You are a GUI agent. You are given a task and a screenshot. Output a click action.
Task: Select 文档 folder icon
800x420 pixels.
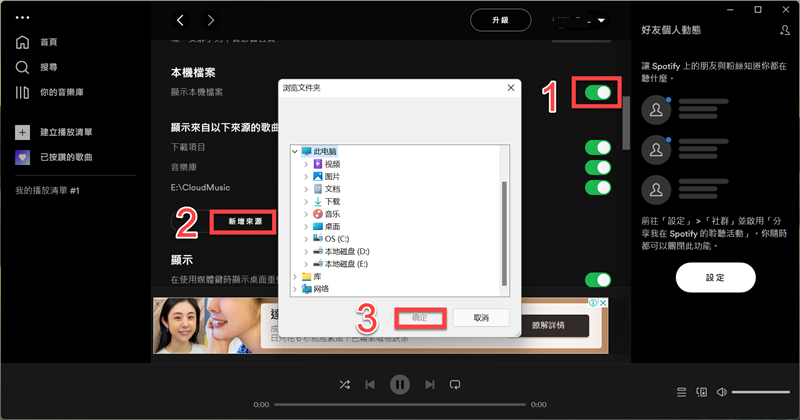pos(318,189)
